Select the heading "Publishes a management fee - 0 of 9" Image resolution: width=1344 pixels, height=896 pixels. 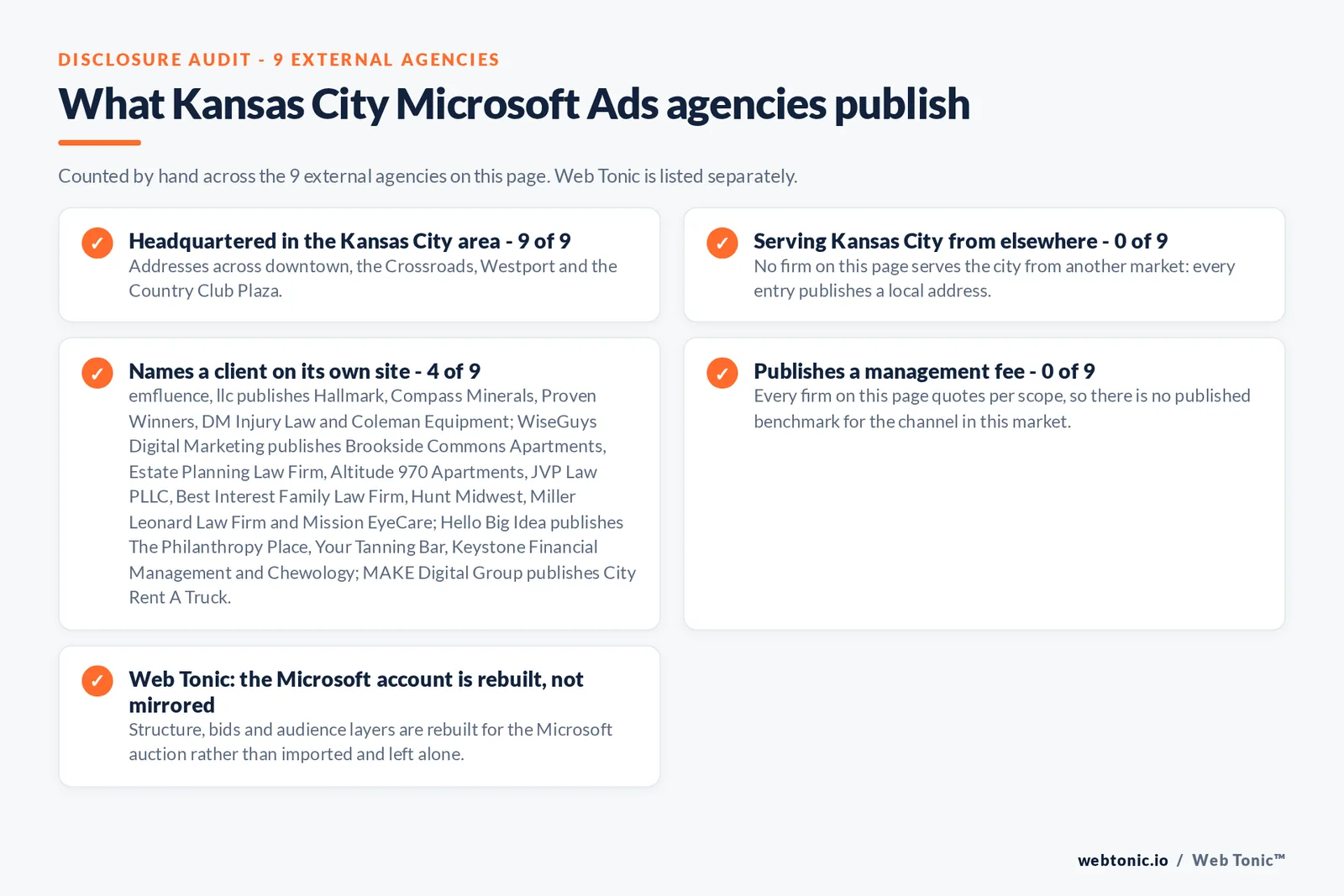pos(924,371)
